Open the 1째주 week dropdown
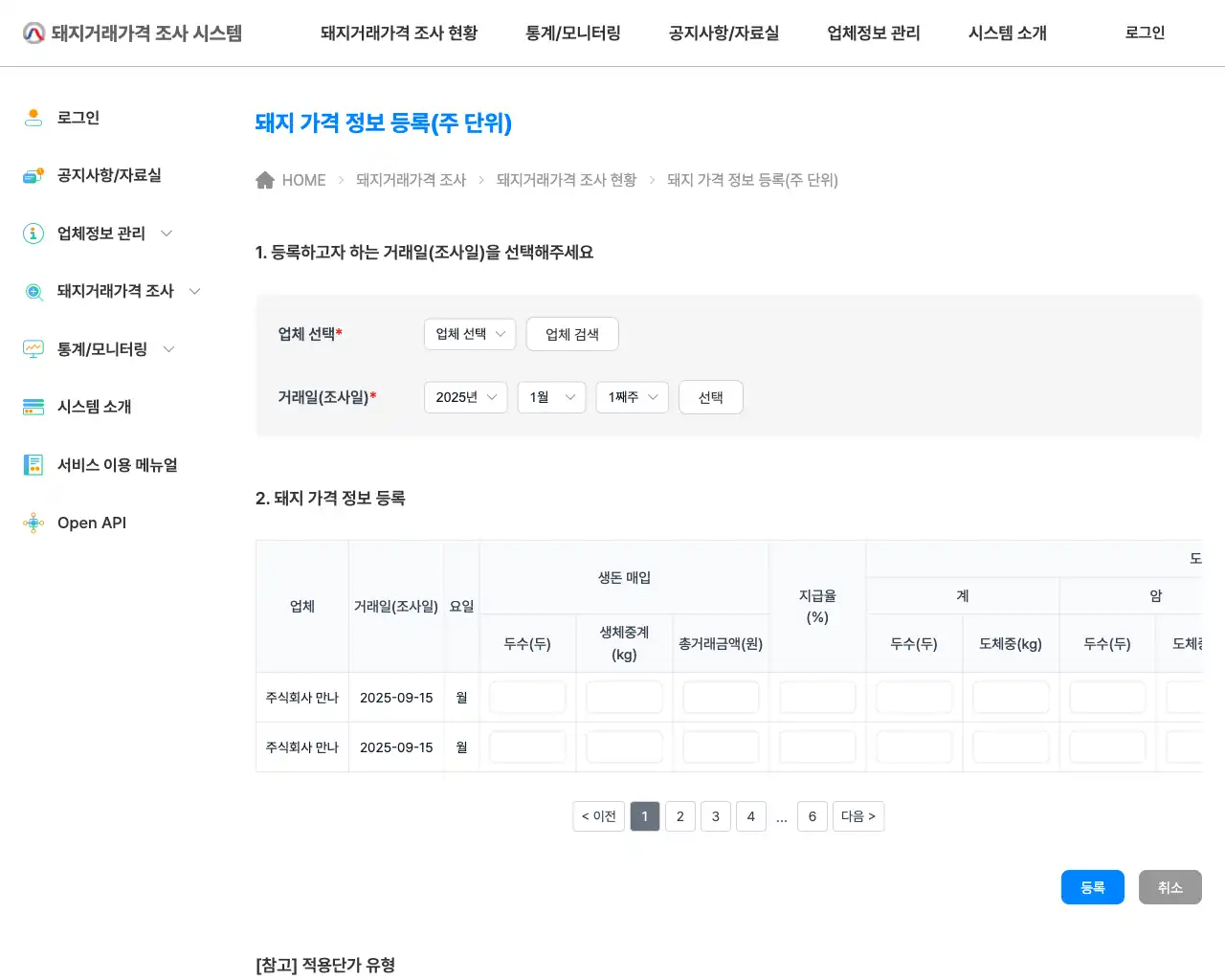Viewport: 1225px width, 980px height. [x=632, y=397]
